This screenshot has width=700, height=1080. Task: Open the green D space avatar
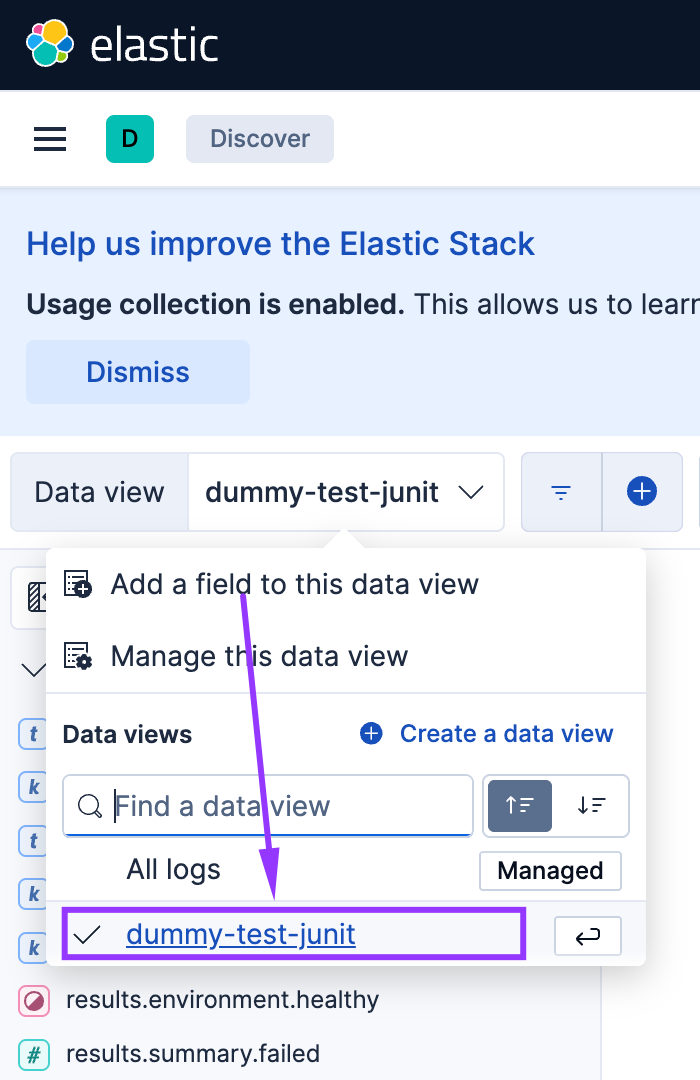click(130, 139)
